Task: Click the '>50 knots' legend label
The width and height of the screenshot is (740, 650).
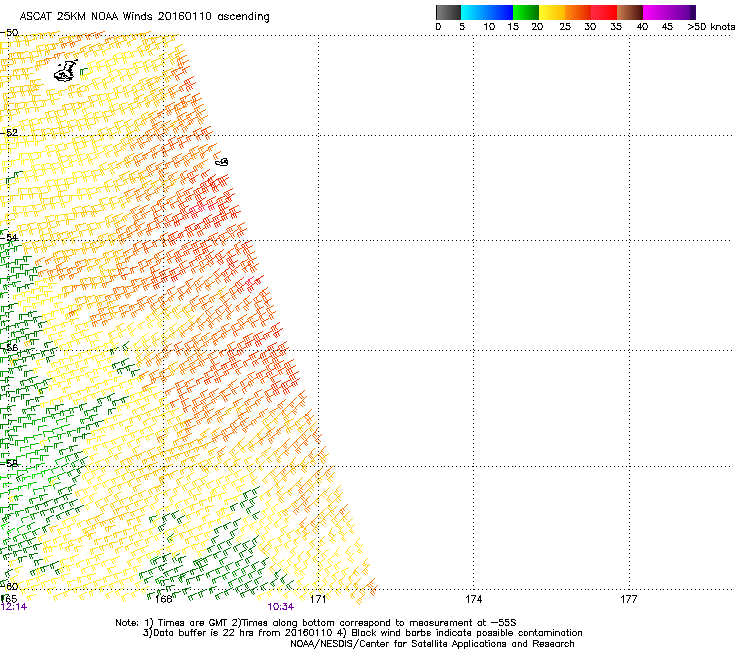Action: pos(711,27)
